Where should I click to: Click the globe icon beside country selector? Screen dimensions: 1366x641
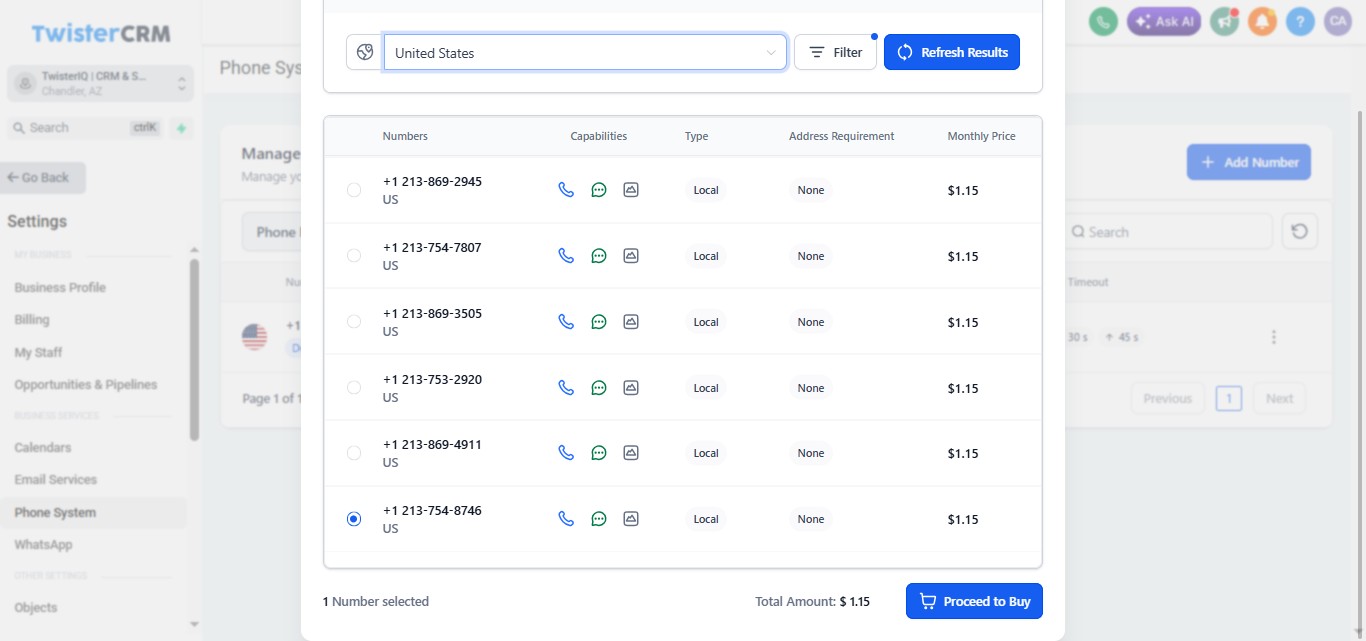click(364, 53)
